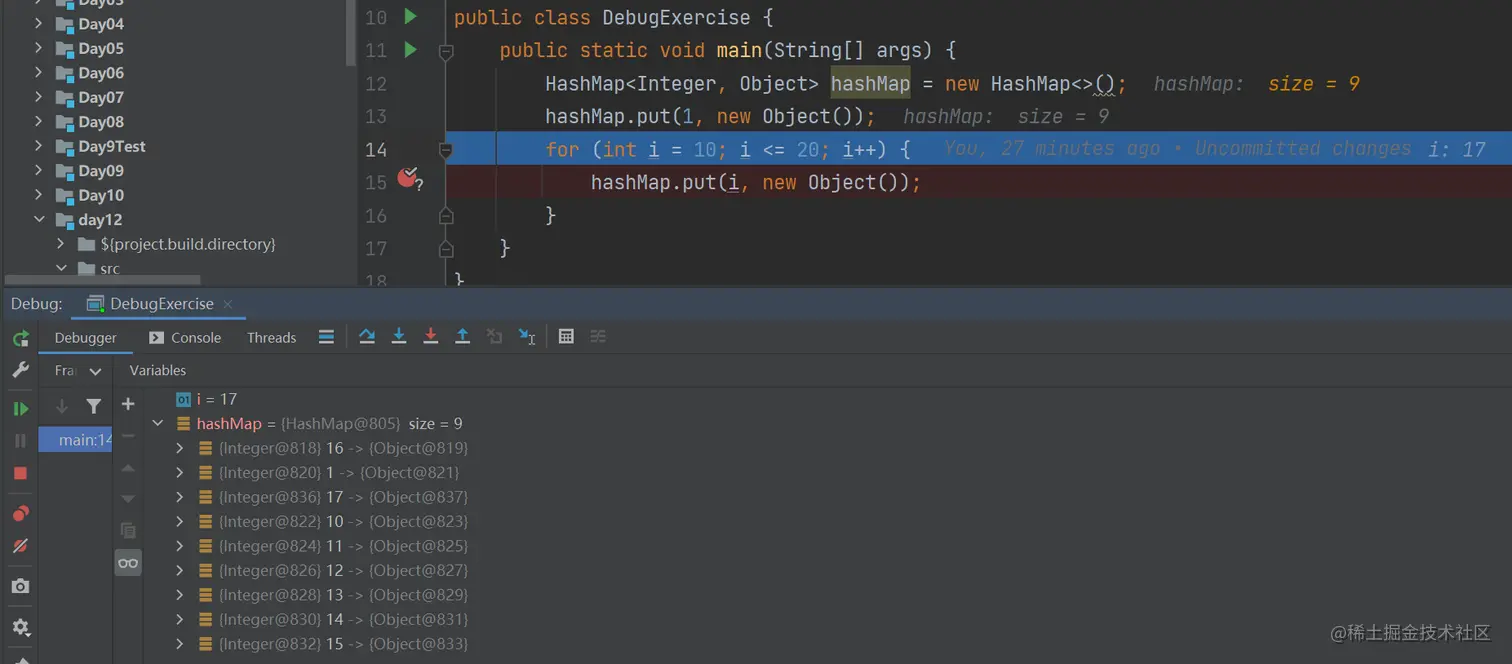Expand the Day08 folder
This screenshot has height=664, width=1512.
click(x=38, y=121)
